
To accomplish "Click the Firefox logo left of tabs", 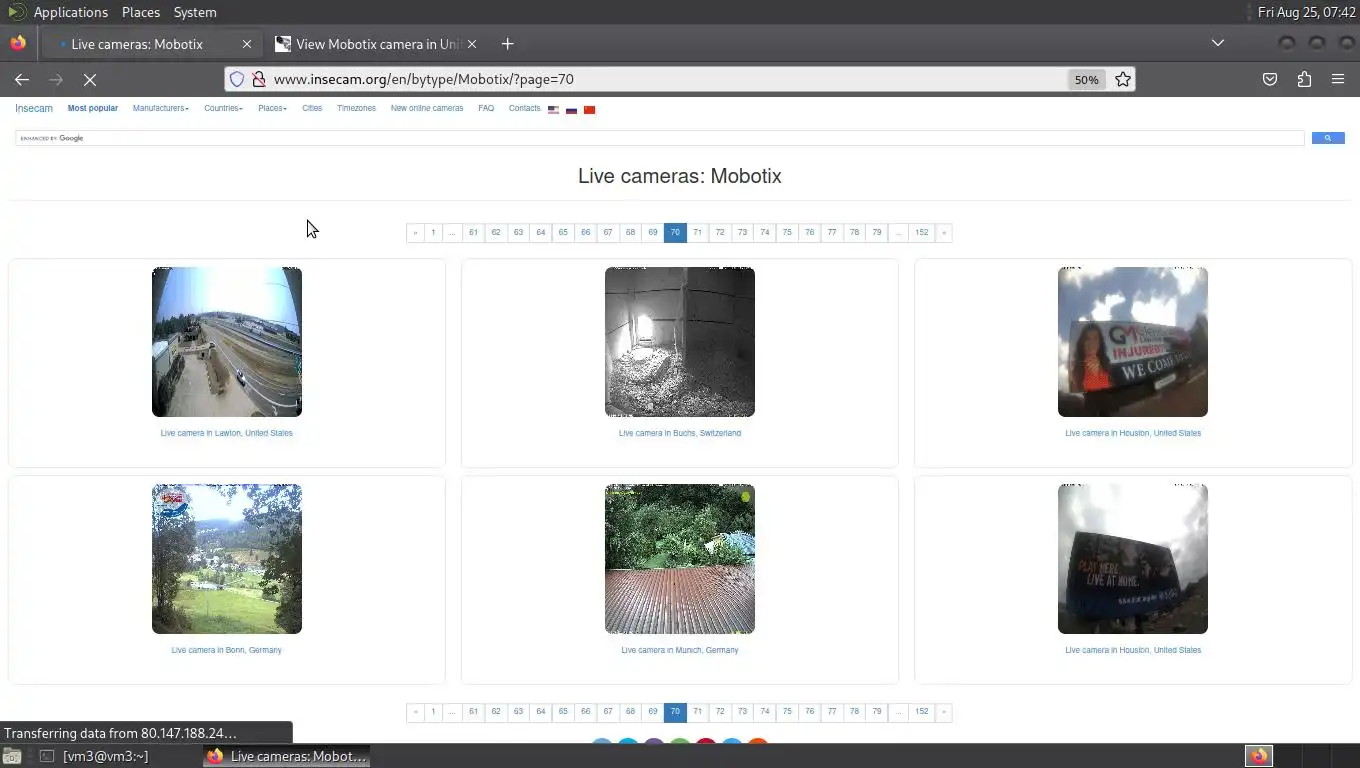I will coord(18,44).
